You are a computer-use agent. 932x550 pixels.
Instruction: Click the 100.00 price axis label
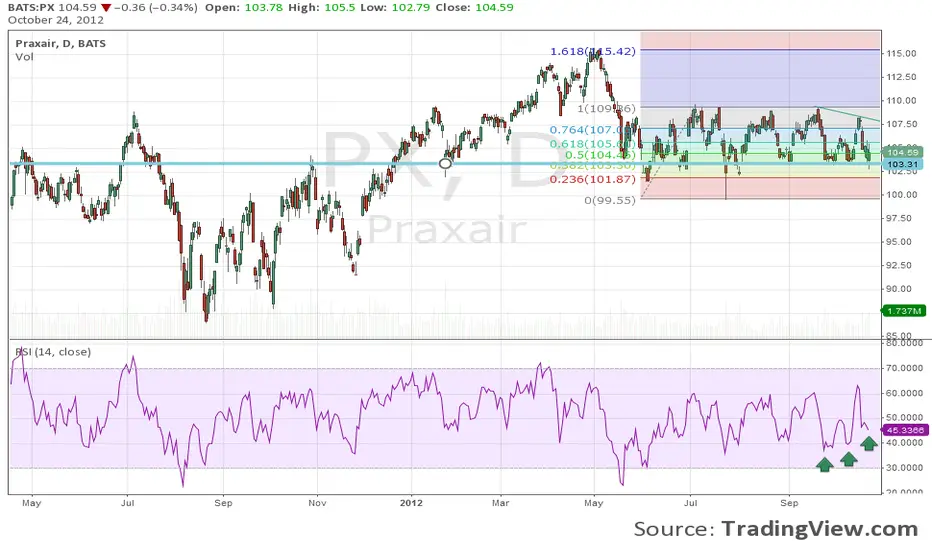click(901, 194)
